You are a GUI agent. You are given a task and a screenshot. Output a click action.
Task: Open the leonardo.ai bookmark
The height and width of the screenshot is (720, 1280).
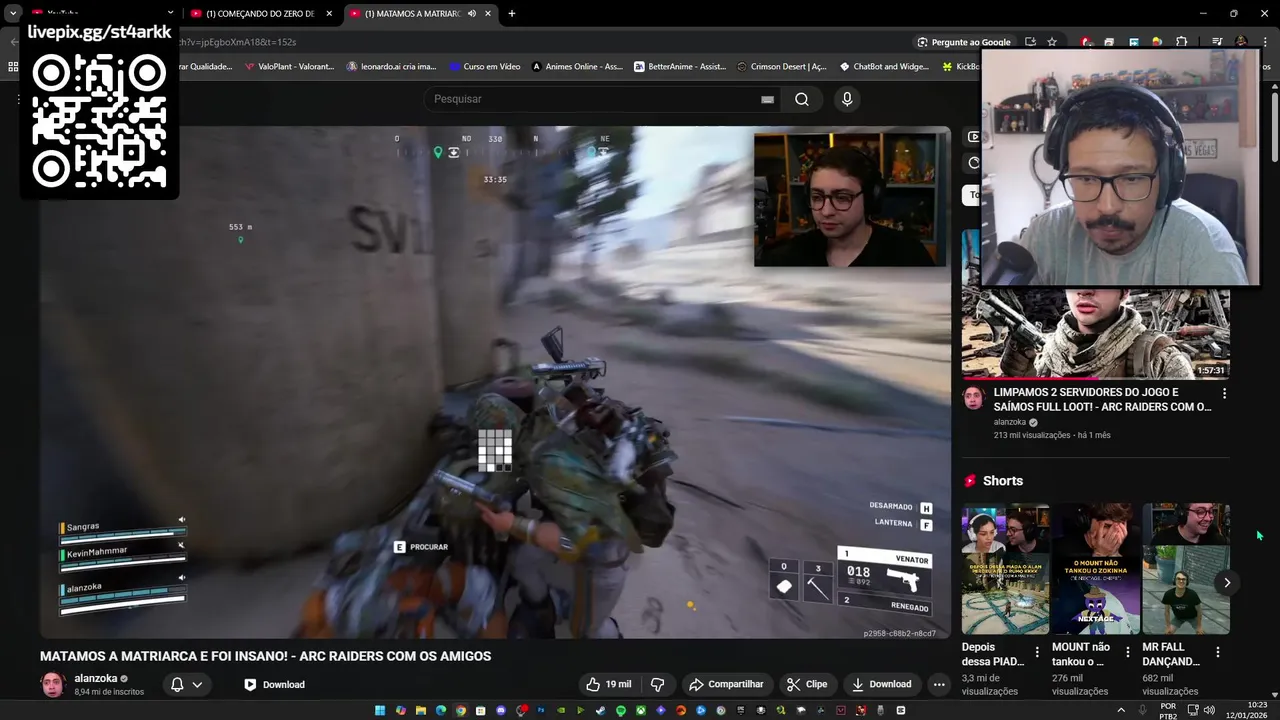tap(392, 67)
